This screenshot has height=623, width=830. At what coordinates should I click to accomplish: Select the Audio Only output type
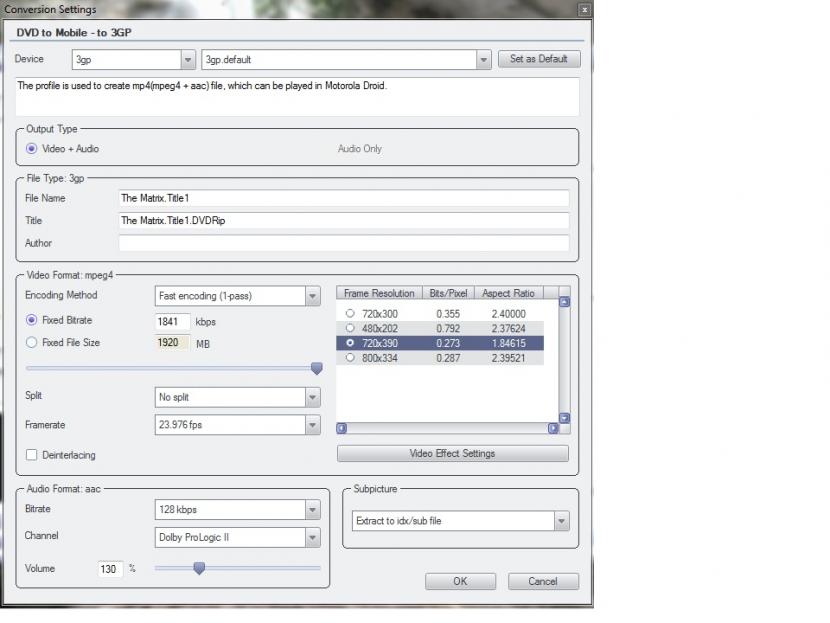(359, 149)
